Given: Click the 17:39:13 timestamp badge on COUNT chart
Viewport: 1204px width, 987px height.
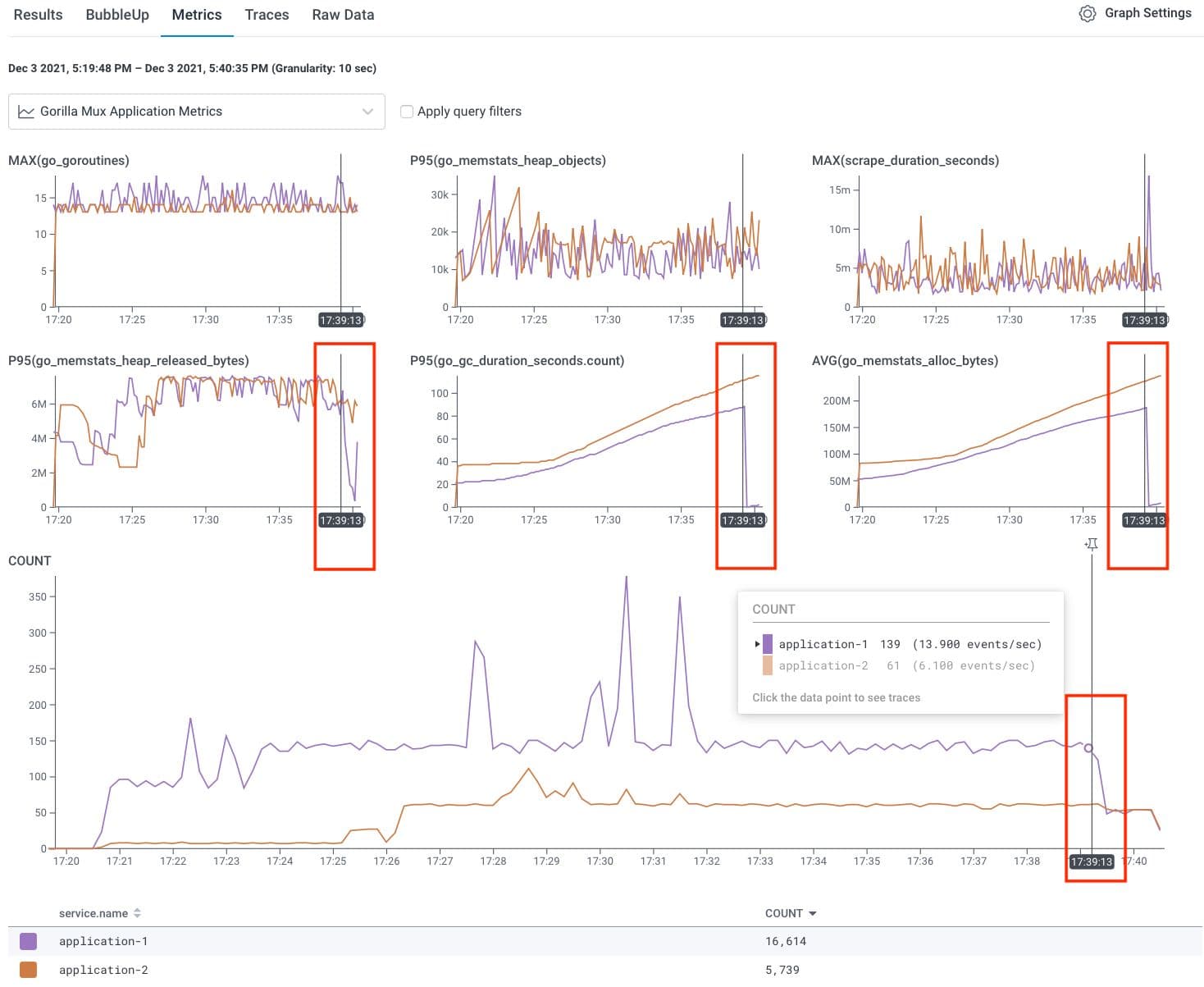Looking at the screenshot, I should click(x=1091, y=861).
